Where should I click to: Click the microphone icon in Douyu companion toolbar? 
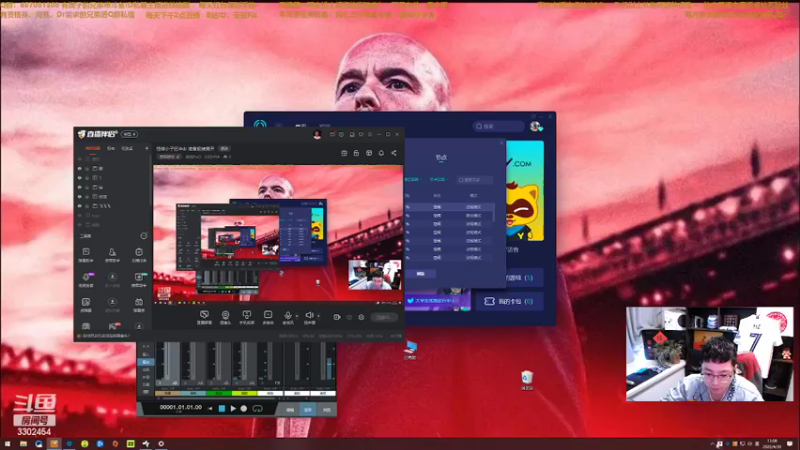click(288, 317)
